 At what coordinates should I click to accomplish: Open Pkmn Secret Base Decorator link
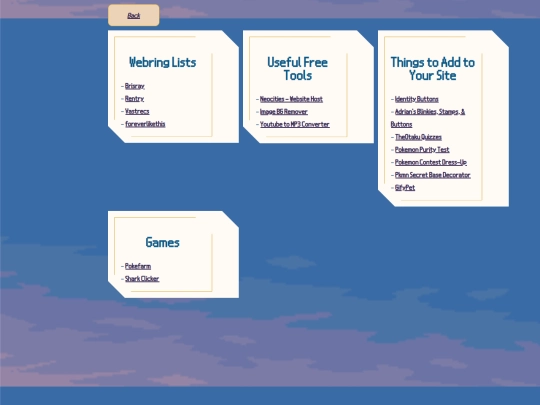tap(433, 175)
